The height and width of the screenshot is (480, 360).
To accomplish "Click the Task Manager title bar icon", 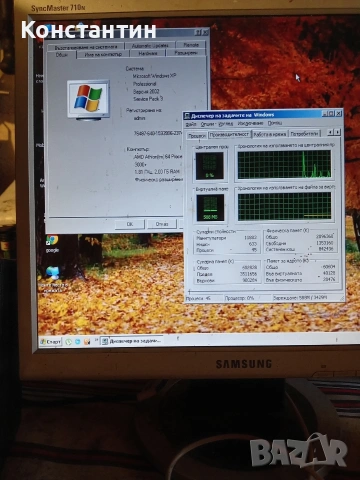I will point(187,116).
